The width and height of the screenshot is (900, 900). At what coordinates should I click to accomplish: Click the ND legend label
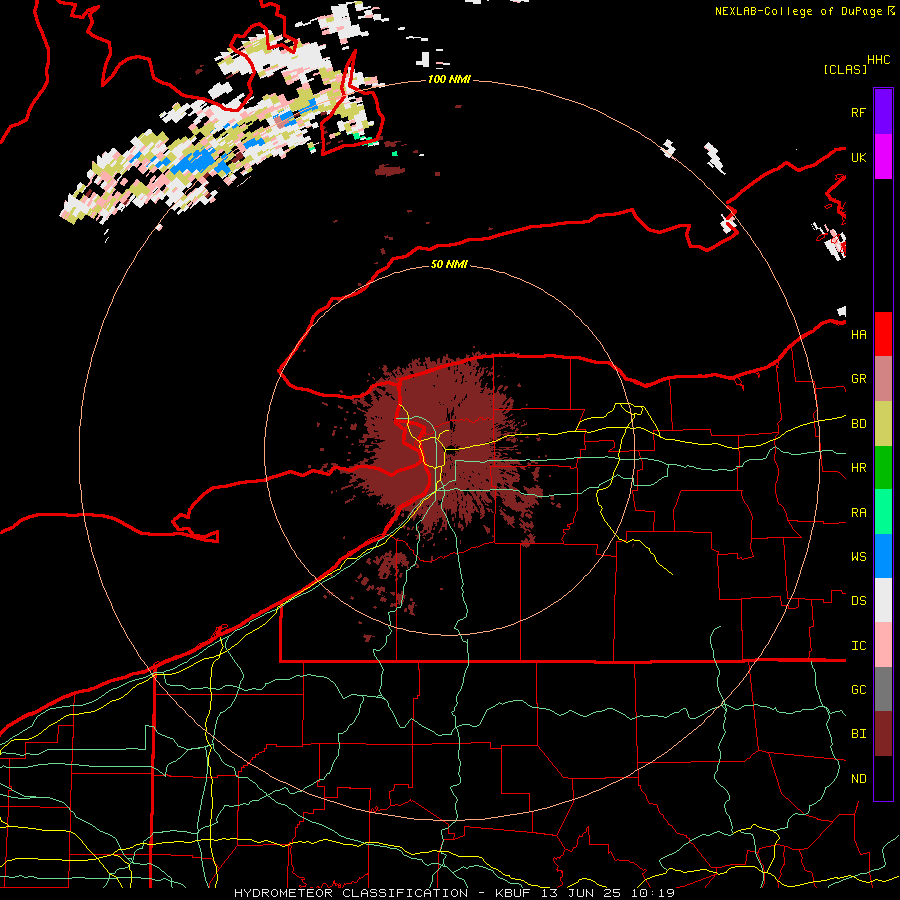click(x=858, y=778)
